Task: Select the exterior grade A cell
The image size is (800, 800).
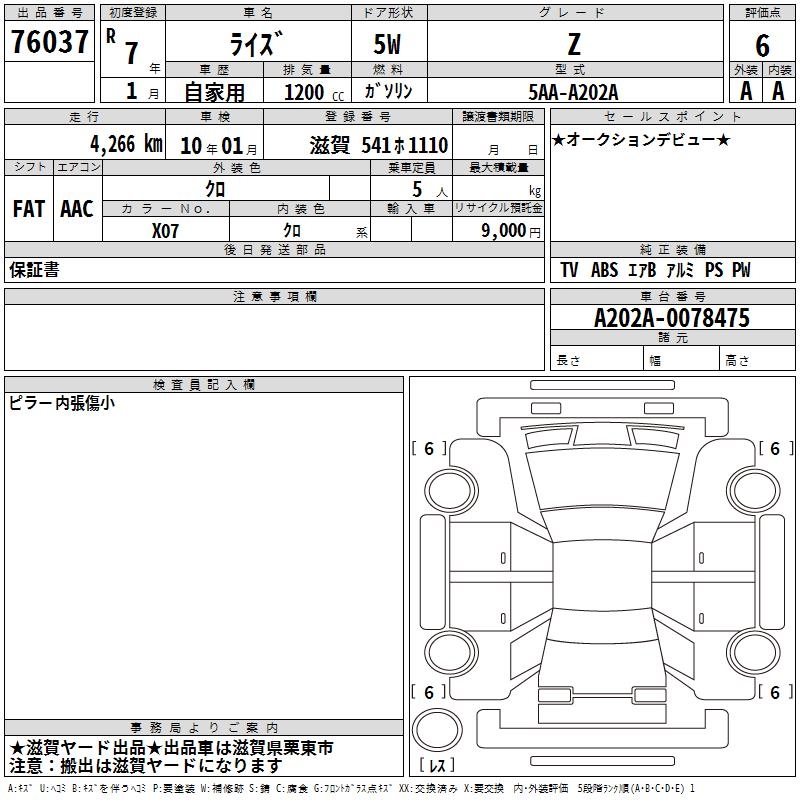Action: pyautogui.click(x=744, y=90)
